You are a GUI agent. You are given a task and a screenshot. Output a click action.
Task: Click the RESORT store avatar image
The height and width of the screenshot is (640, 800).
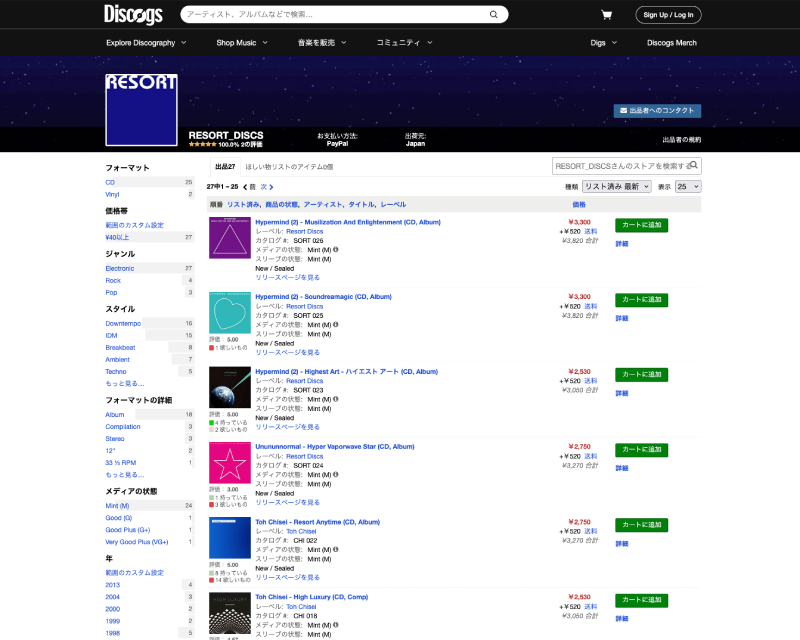click(140, 107)
